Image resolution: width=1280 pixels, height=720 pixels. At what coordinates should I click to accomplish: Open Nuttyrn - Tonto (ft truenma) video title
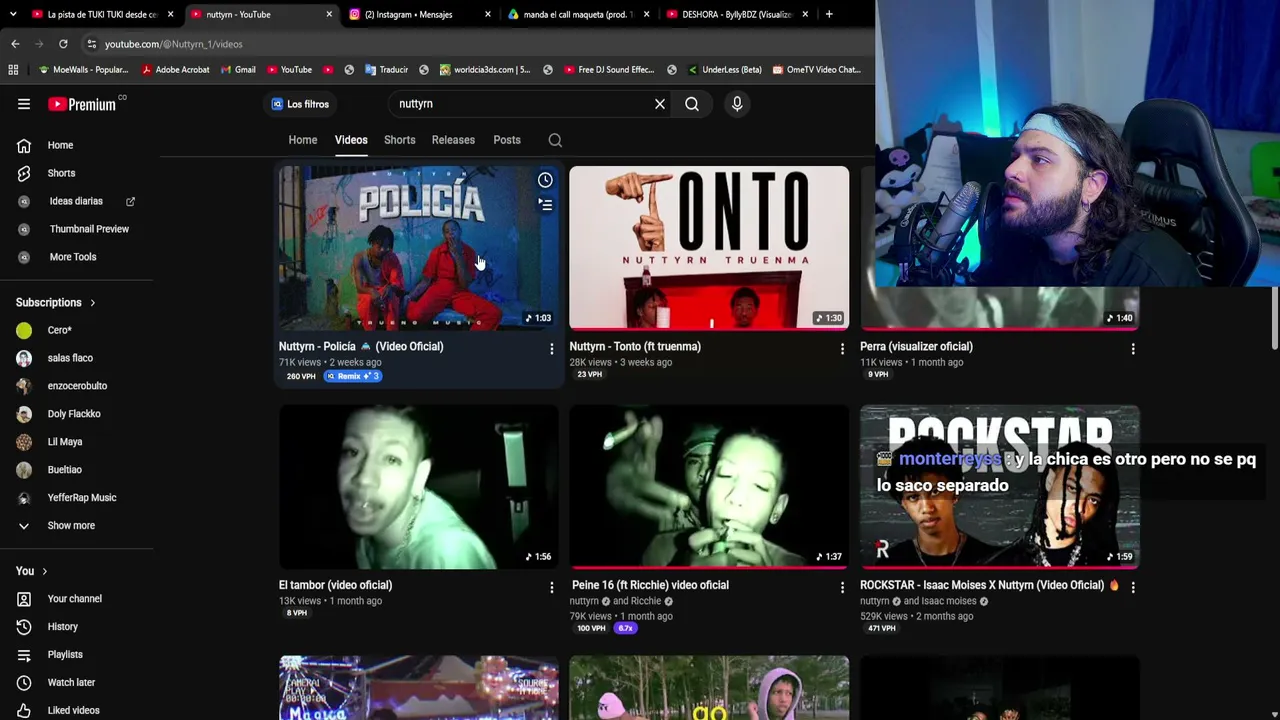(x=635, y=346)
